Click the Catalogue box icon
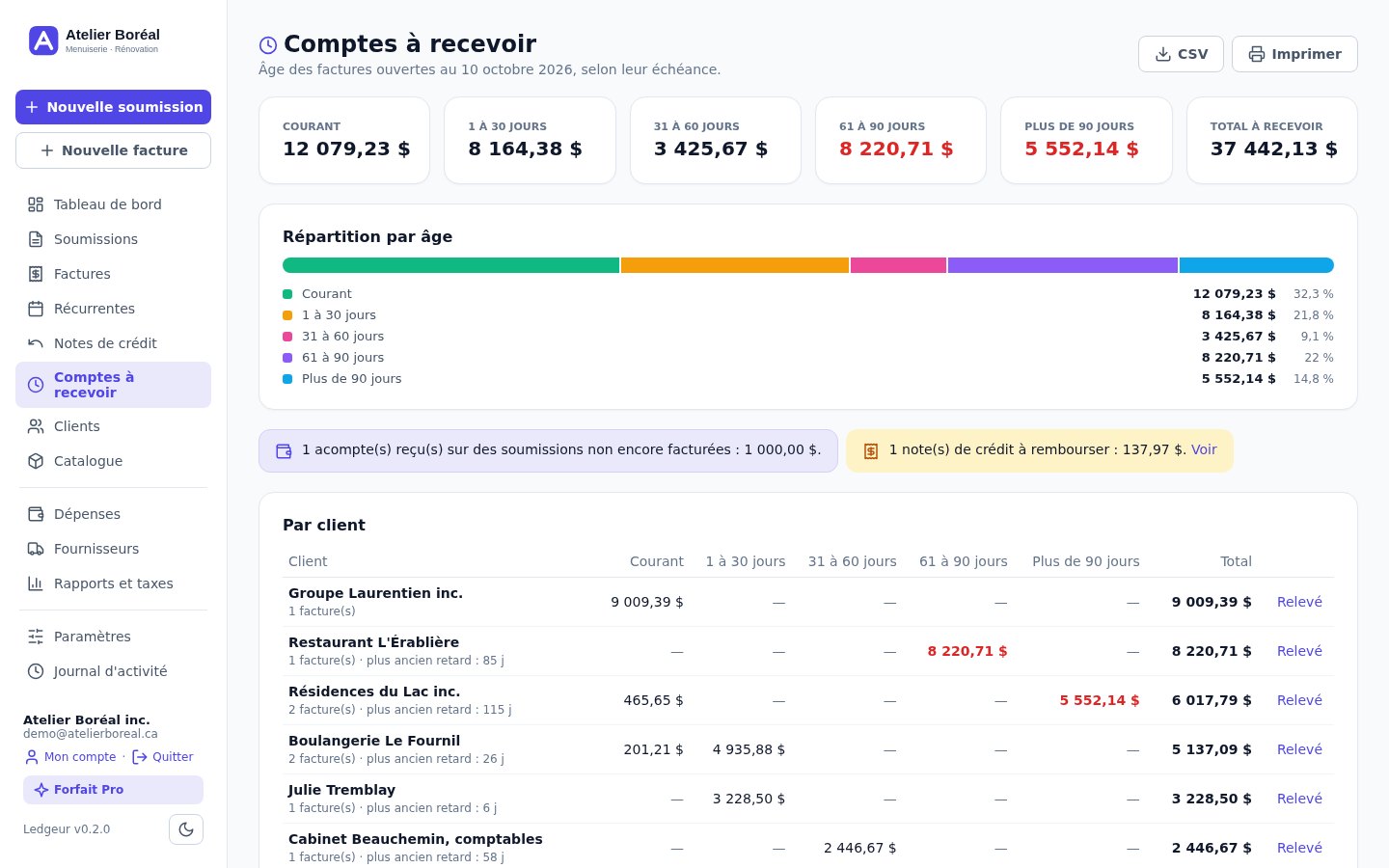This screenshot has width=1389, height=868. pos(36,461)
